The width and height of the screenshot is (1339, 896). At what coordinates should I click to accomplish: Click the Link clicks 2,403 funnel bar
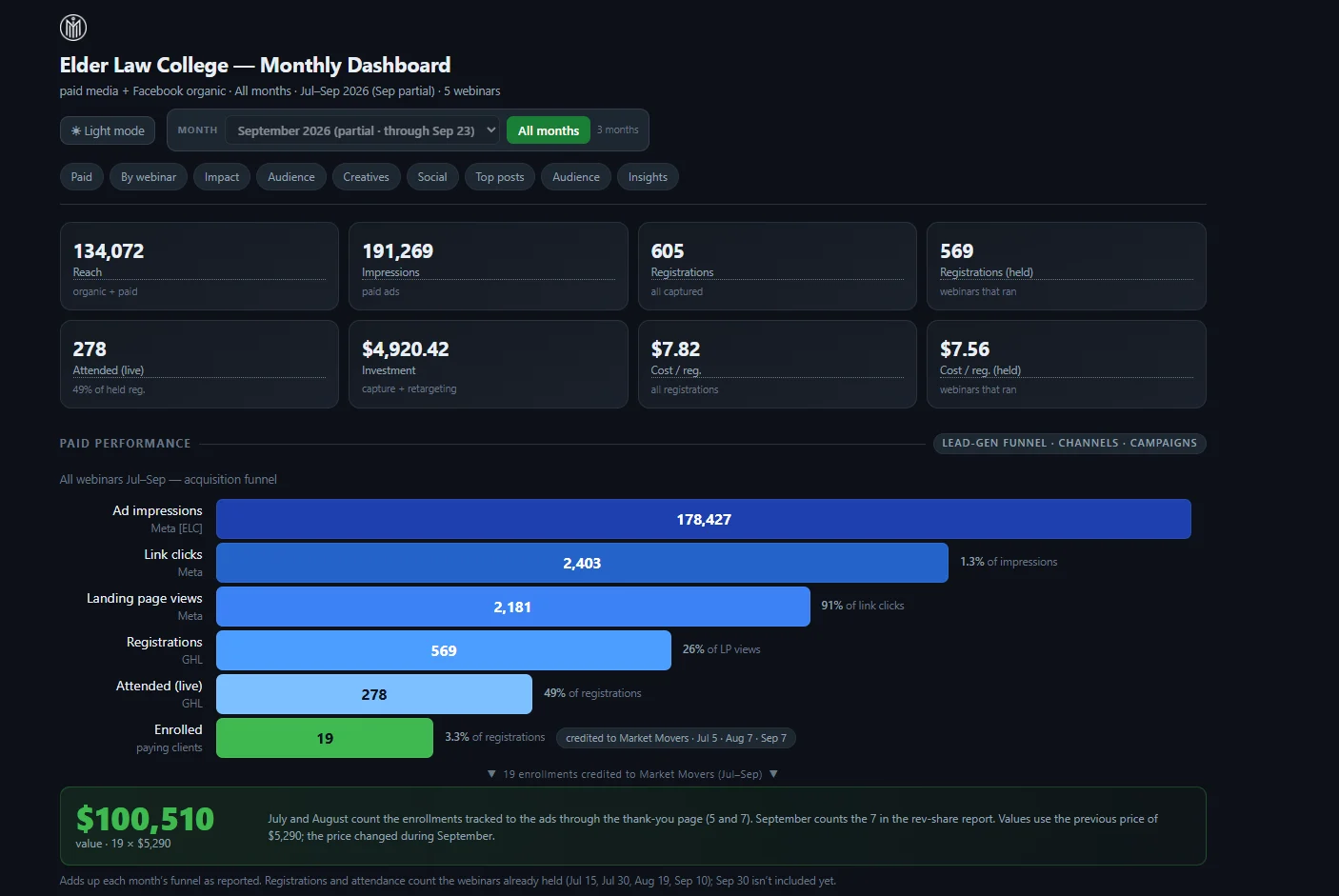click(x=582, y=563)
